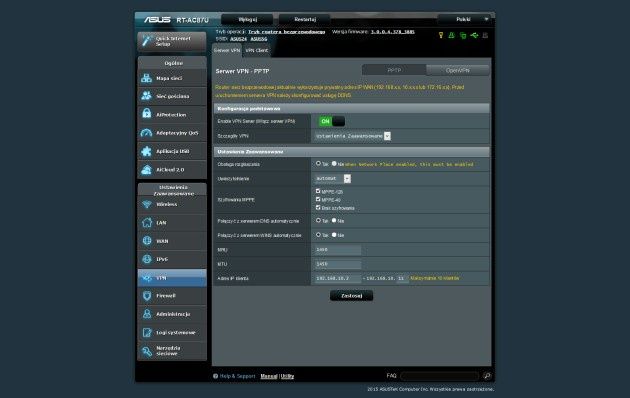Image resolution: width=630 pixels, height=398 pixels.
Task: Click the yellow lightbulb status icon
Action: click(441, 35)
